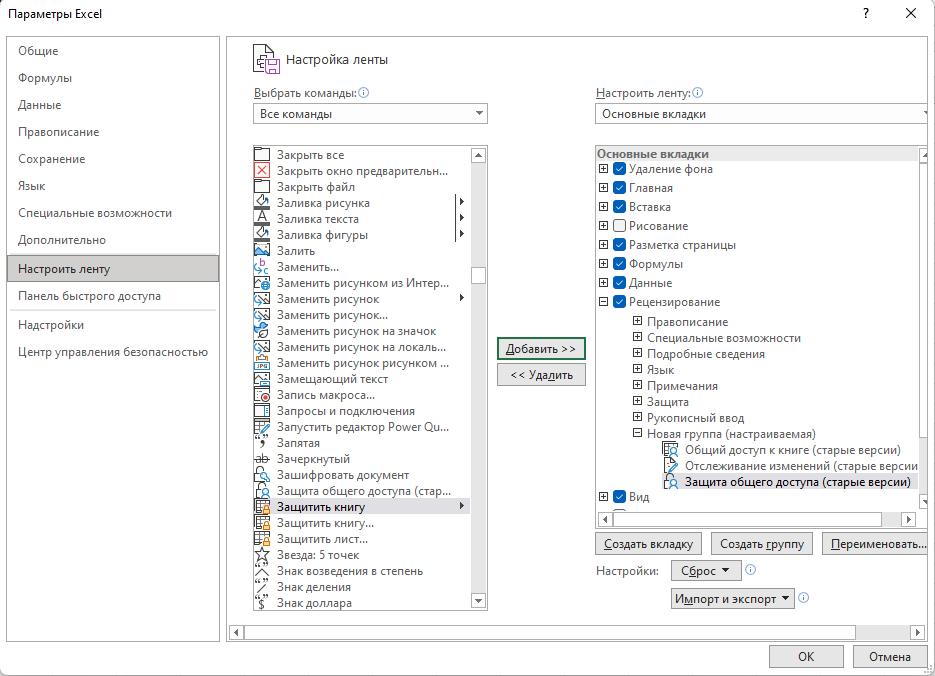Select the 'Заливка текста' icon
Image resolution: width=935 pixels, height=676 pixels.
point(262,219)
